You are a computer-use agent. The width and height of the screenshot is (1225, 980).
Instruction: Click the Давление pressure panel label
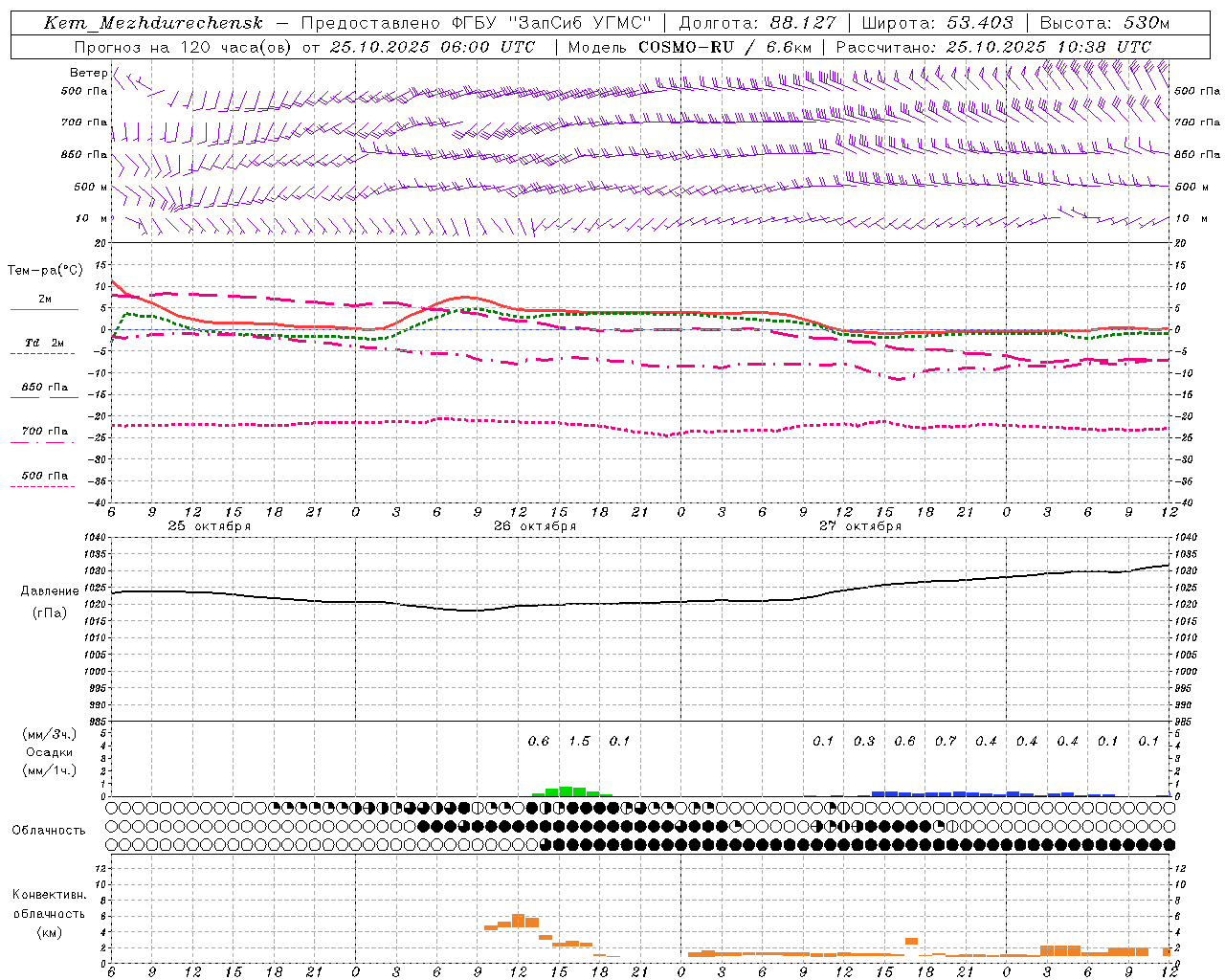point(50,591)
